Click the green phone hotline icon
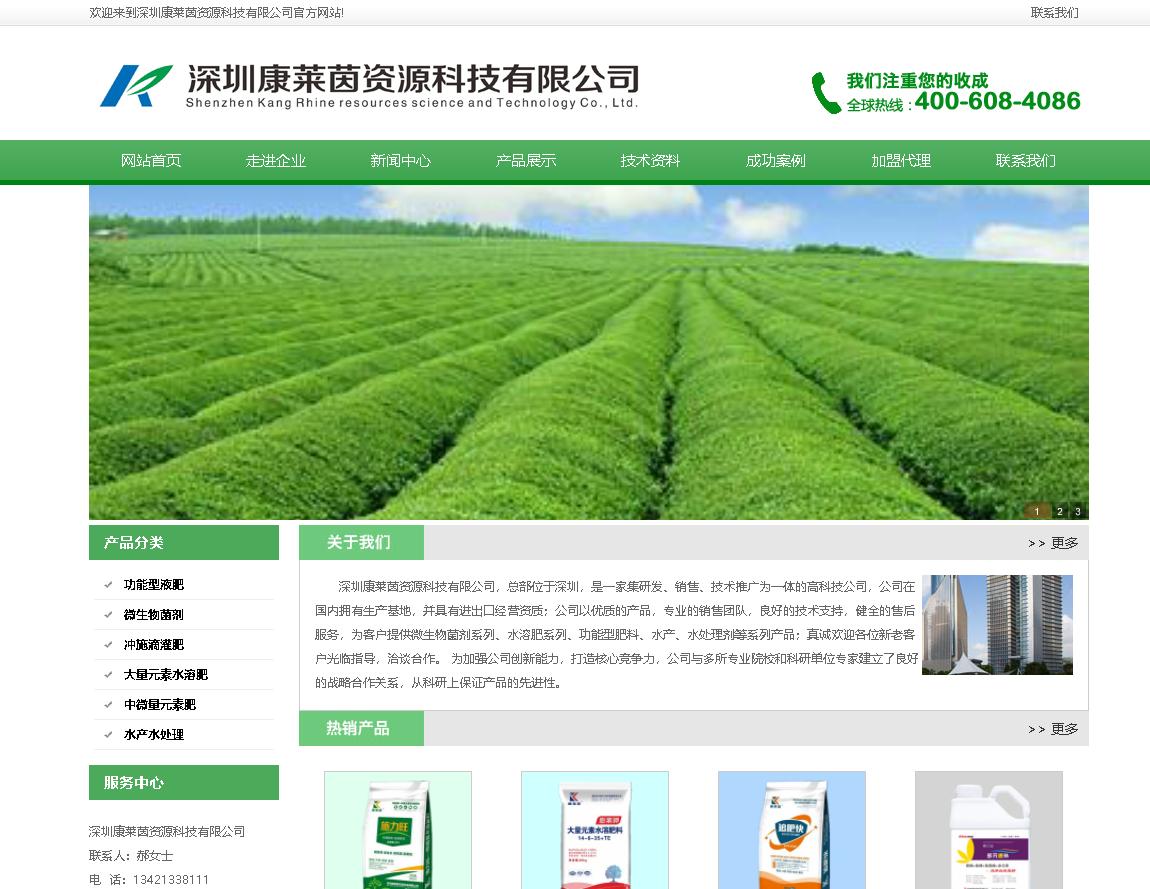 (825, 93)
